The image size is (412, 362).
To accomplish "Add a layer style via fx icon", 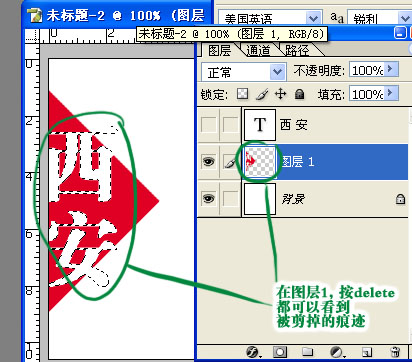I will (x=253, y=352).
